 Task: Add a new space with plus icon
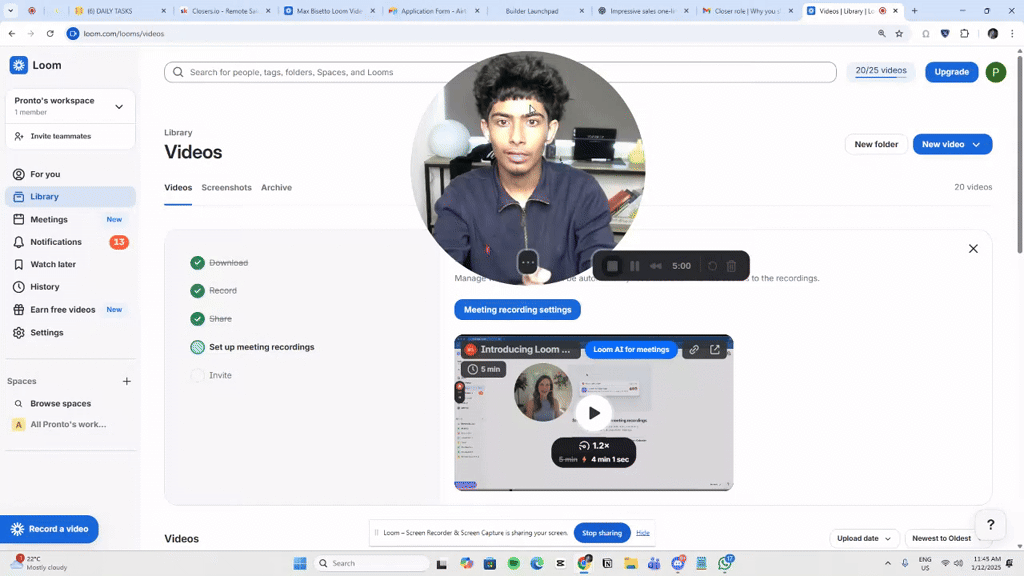[x=127, y=381]
